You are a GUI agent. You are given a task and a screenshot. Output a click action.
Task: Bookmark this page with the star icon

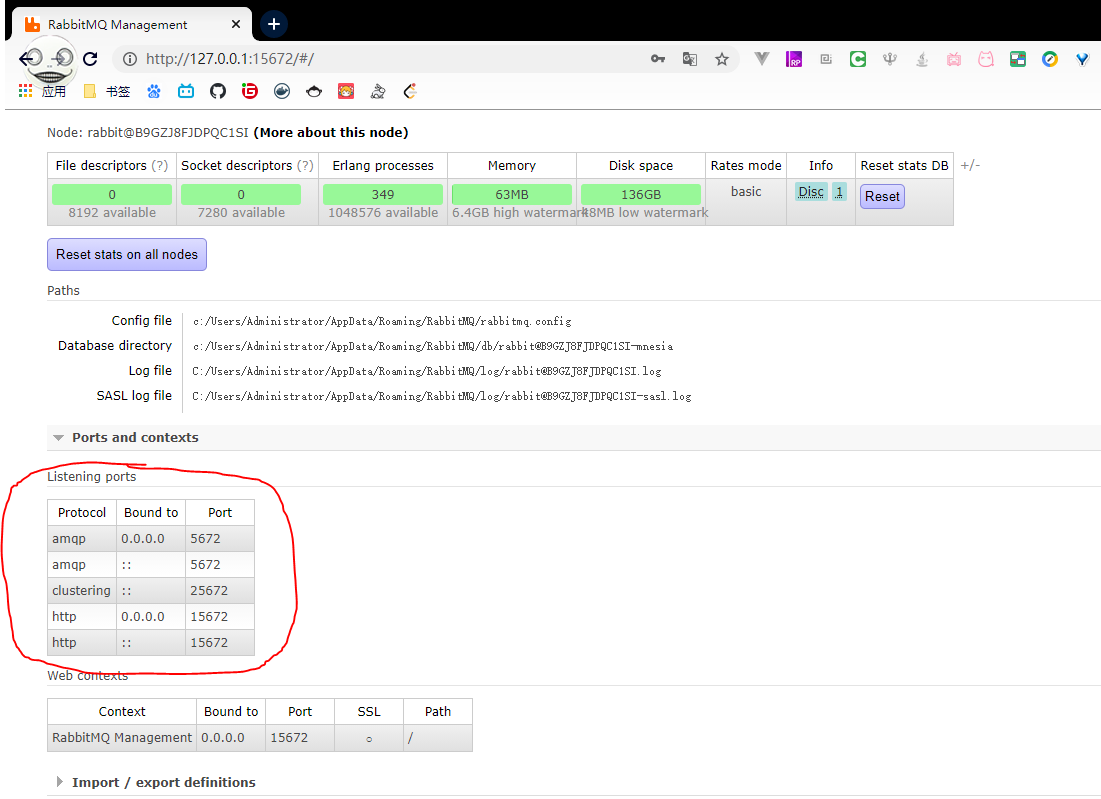721,59
